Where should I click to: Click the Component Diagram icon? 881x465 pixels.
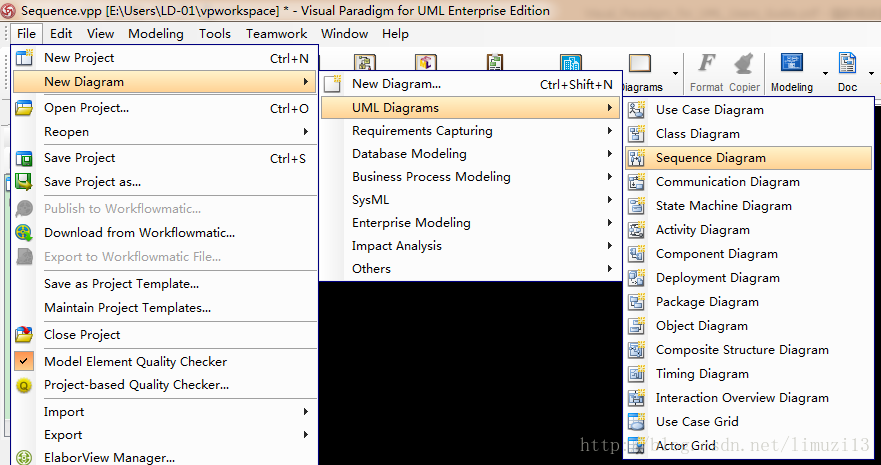(x=636, y=254)
